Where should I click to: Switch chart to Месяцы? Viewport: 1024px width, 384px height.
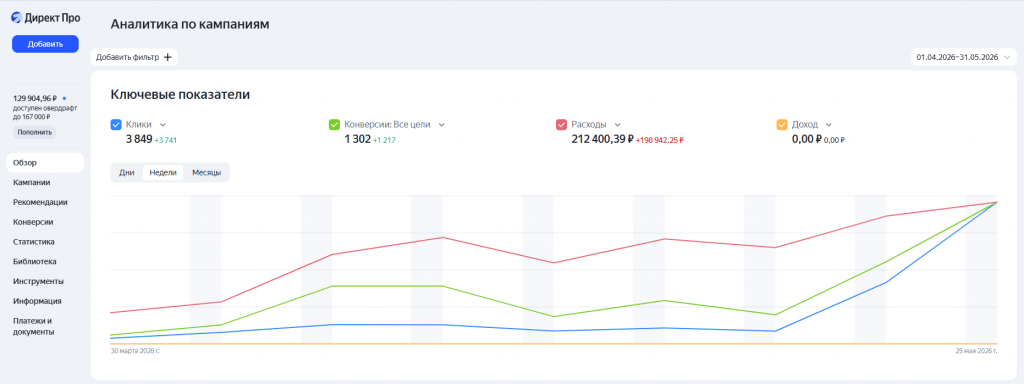[x=206, y=173]
